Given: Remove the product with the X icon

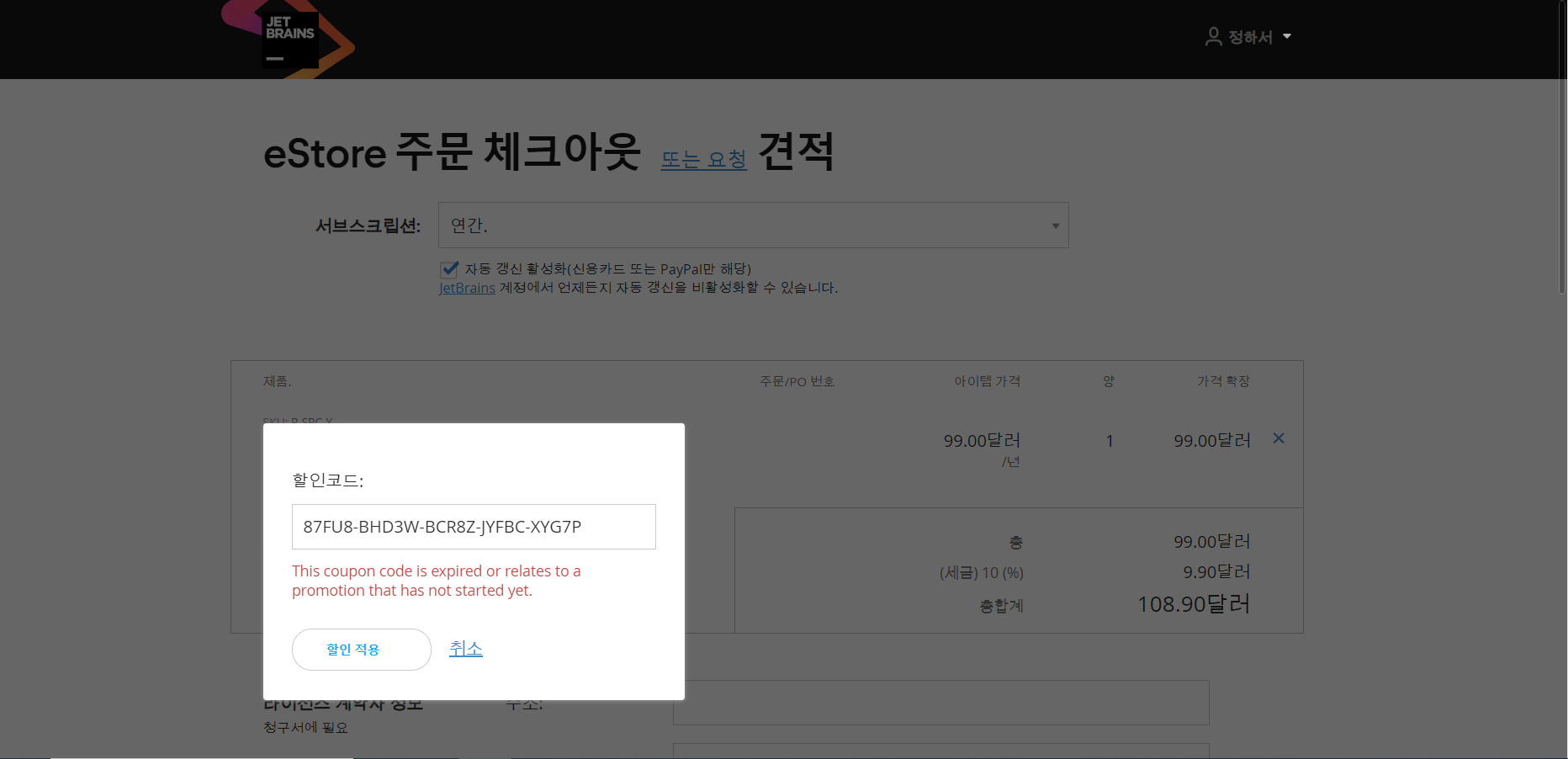Looking at the screenshot, I should (1279, 438).
